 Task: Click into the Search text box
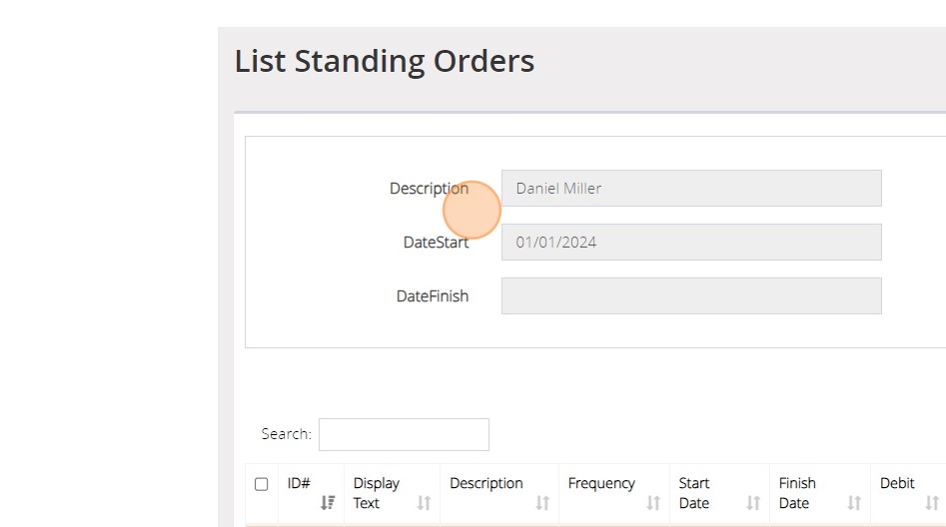[x=404, y=434]
